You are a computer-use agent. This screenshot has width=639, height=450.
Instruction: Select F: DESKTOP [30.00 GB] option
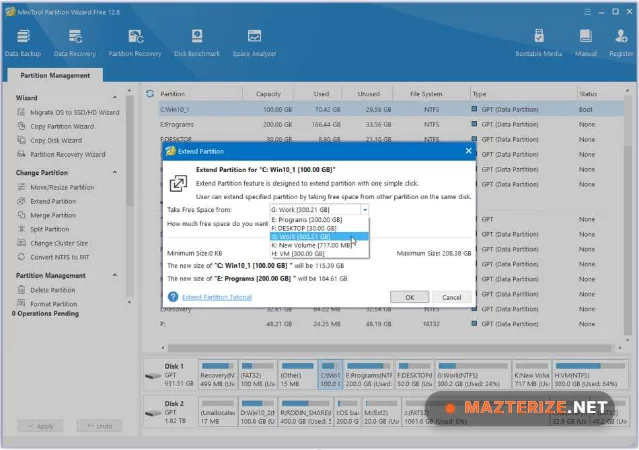coord(320,228)
